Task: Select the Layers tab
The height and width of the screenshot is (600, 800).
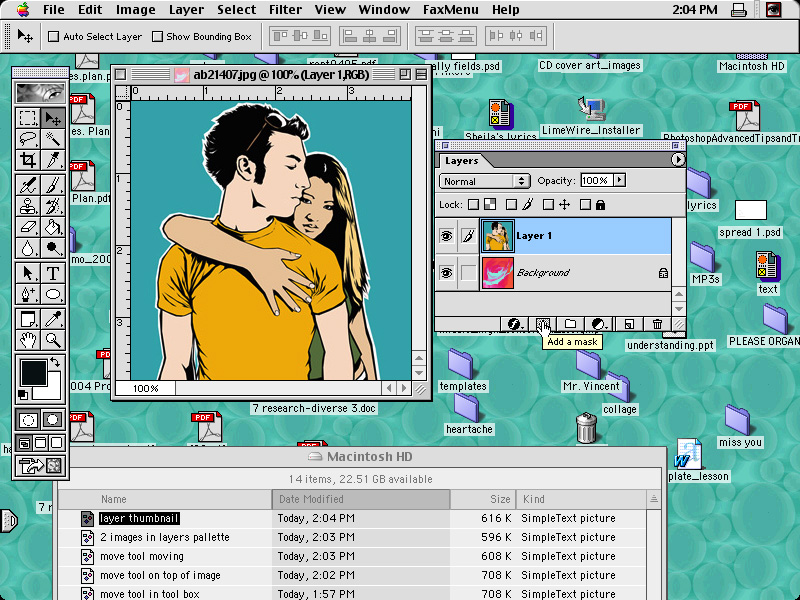Action: point(462,161)
